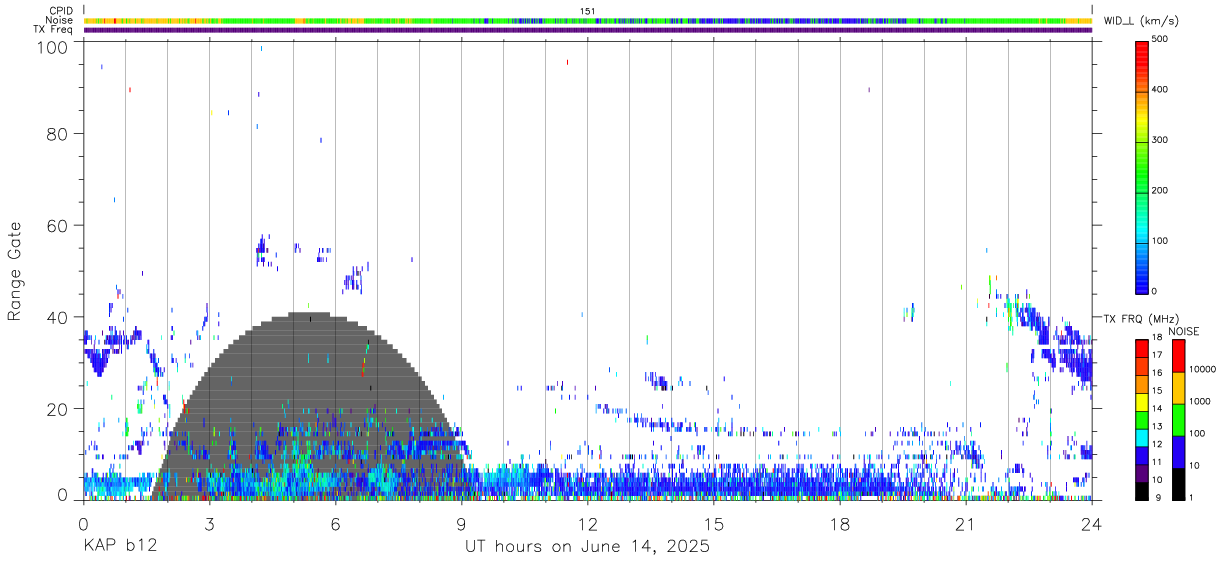
Task: Click the 14 MHz tick label
Action: click(x=1158, y=410)
